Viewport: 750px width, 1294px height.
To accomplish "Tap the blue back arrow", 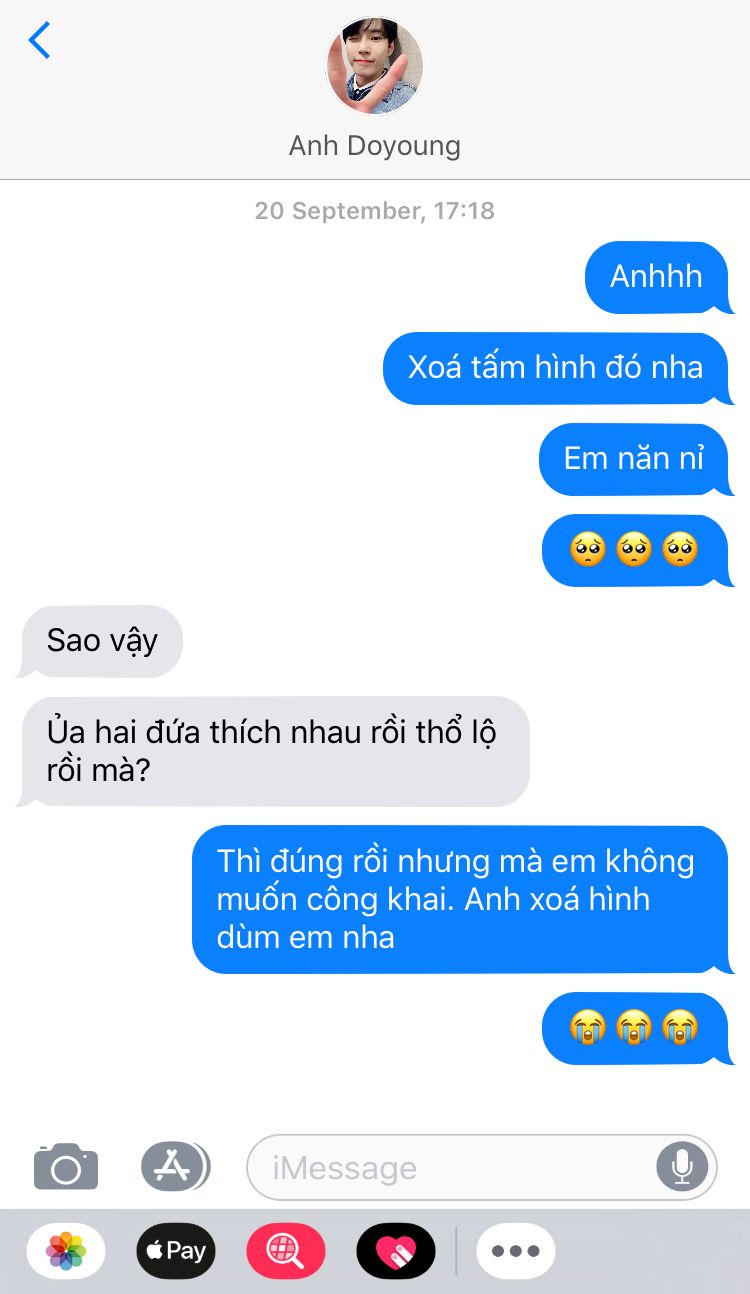I will pos(39,41).
